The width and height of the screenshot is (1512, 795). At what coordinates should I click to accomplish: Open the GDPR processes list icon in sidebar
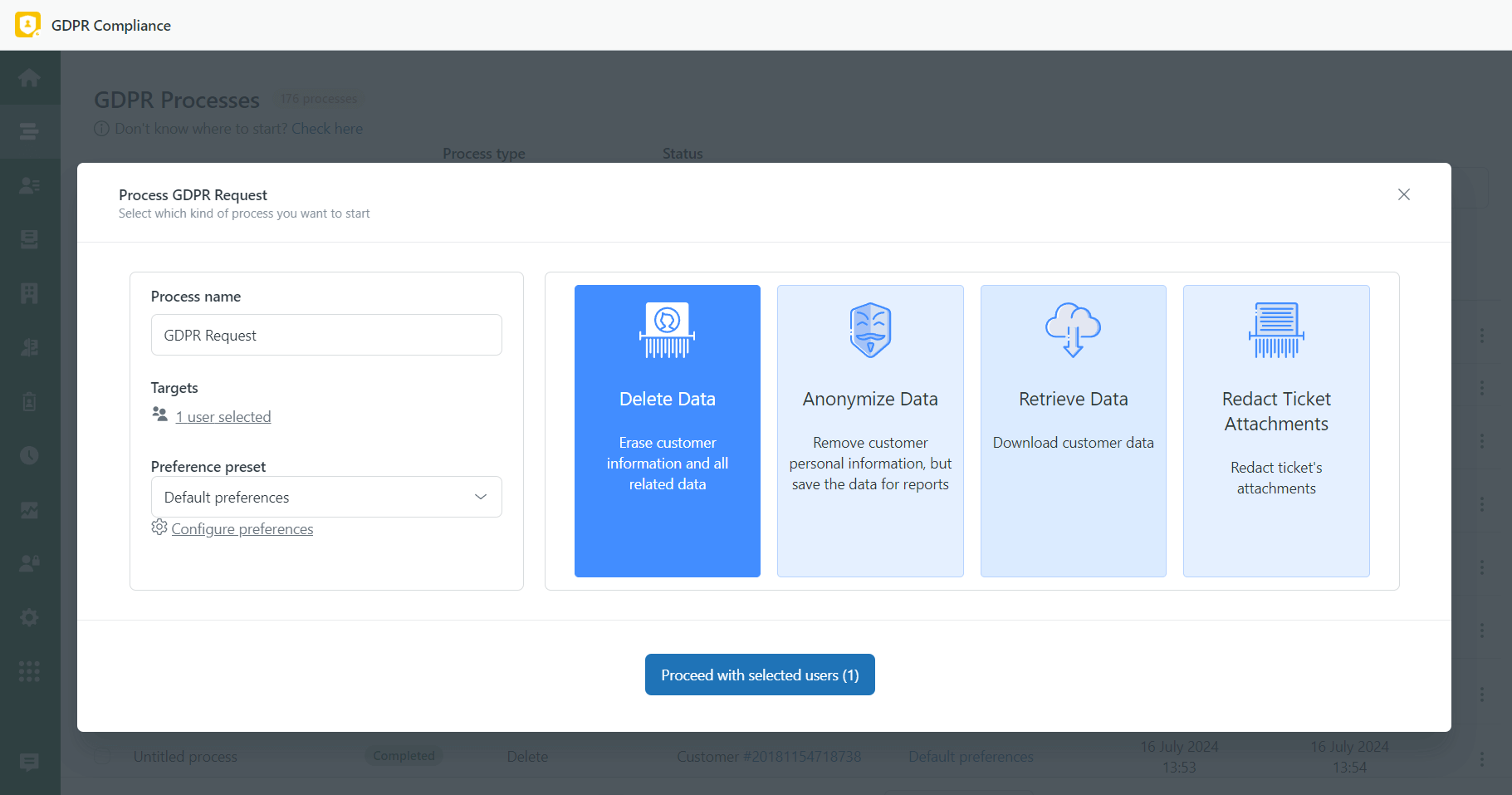pos(29,131)
